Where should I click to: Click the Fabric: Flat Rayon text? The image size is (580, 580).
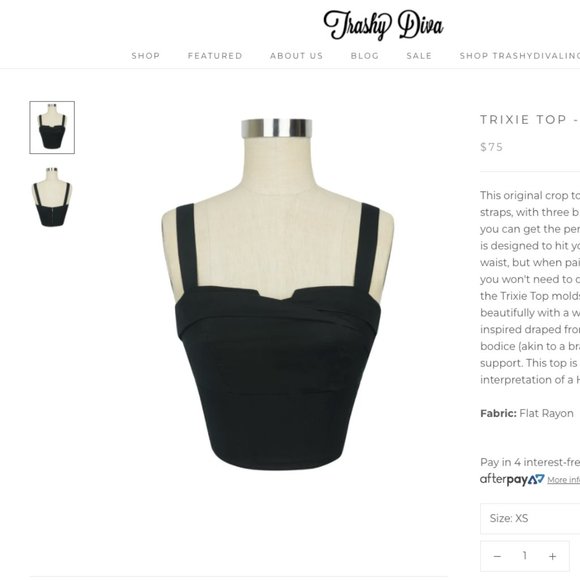click(x=527, y=413)
